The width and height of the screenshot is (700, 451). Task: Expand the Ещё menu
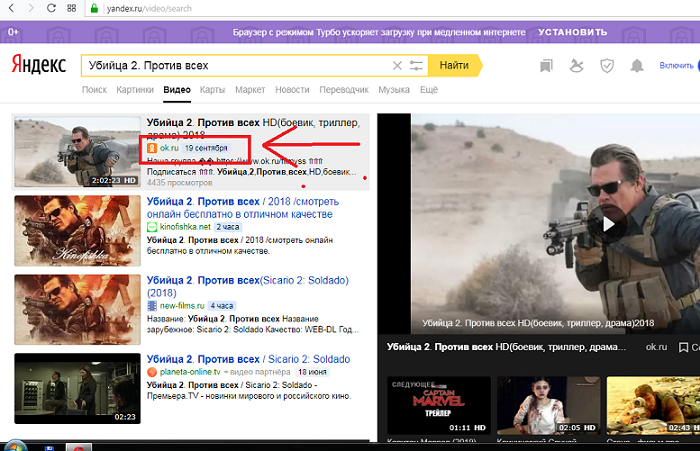coord(429,90)
